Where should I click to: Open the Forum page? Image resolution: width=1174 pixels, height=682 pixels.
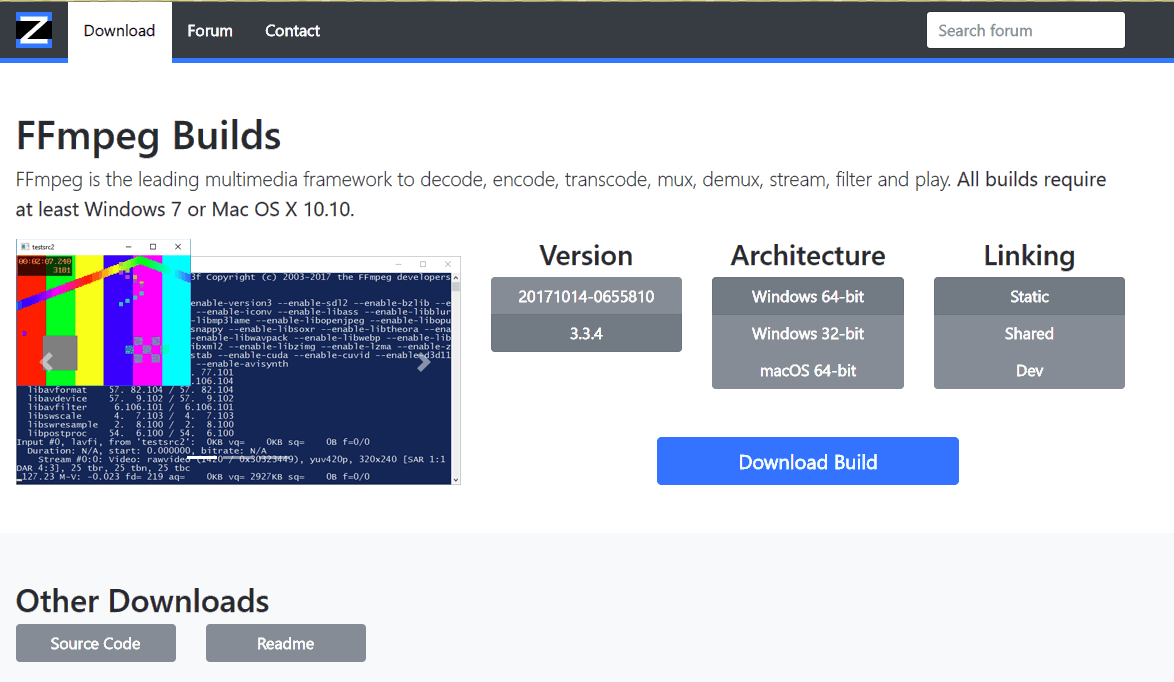210,31
